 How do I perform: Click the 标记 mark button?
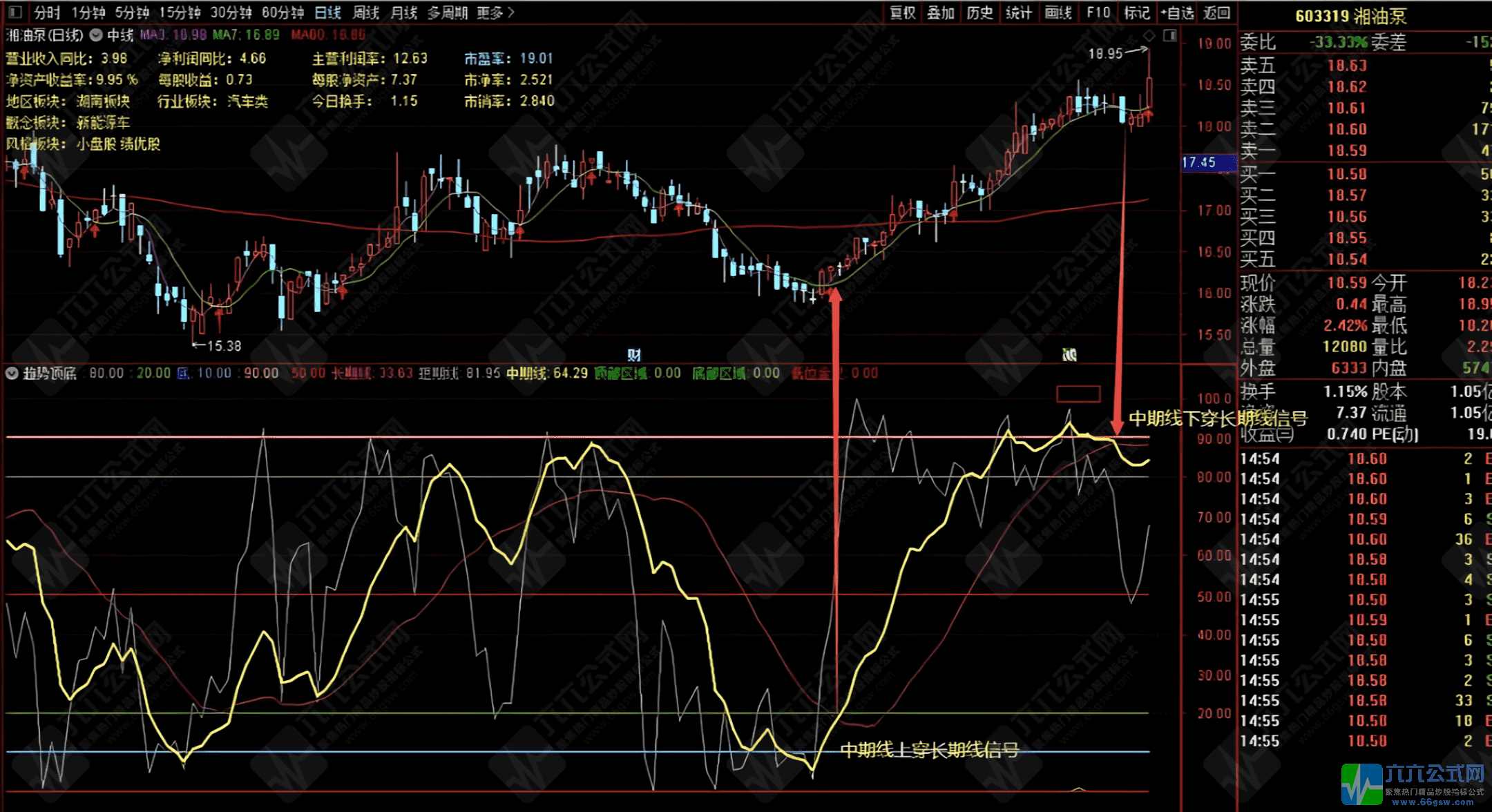tap(1137, 12)
